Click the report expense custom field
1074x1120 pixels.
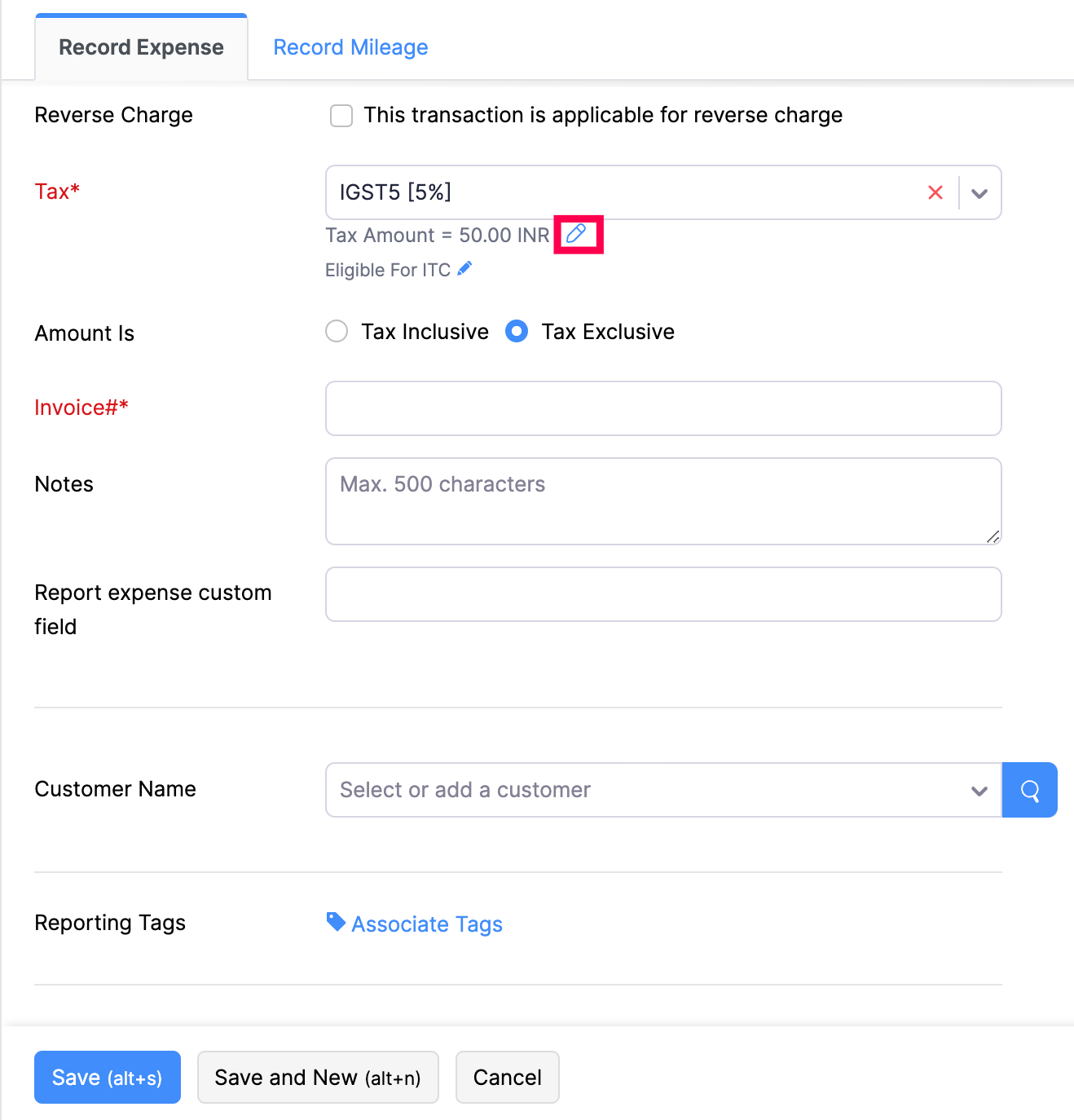coord(662,594)
